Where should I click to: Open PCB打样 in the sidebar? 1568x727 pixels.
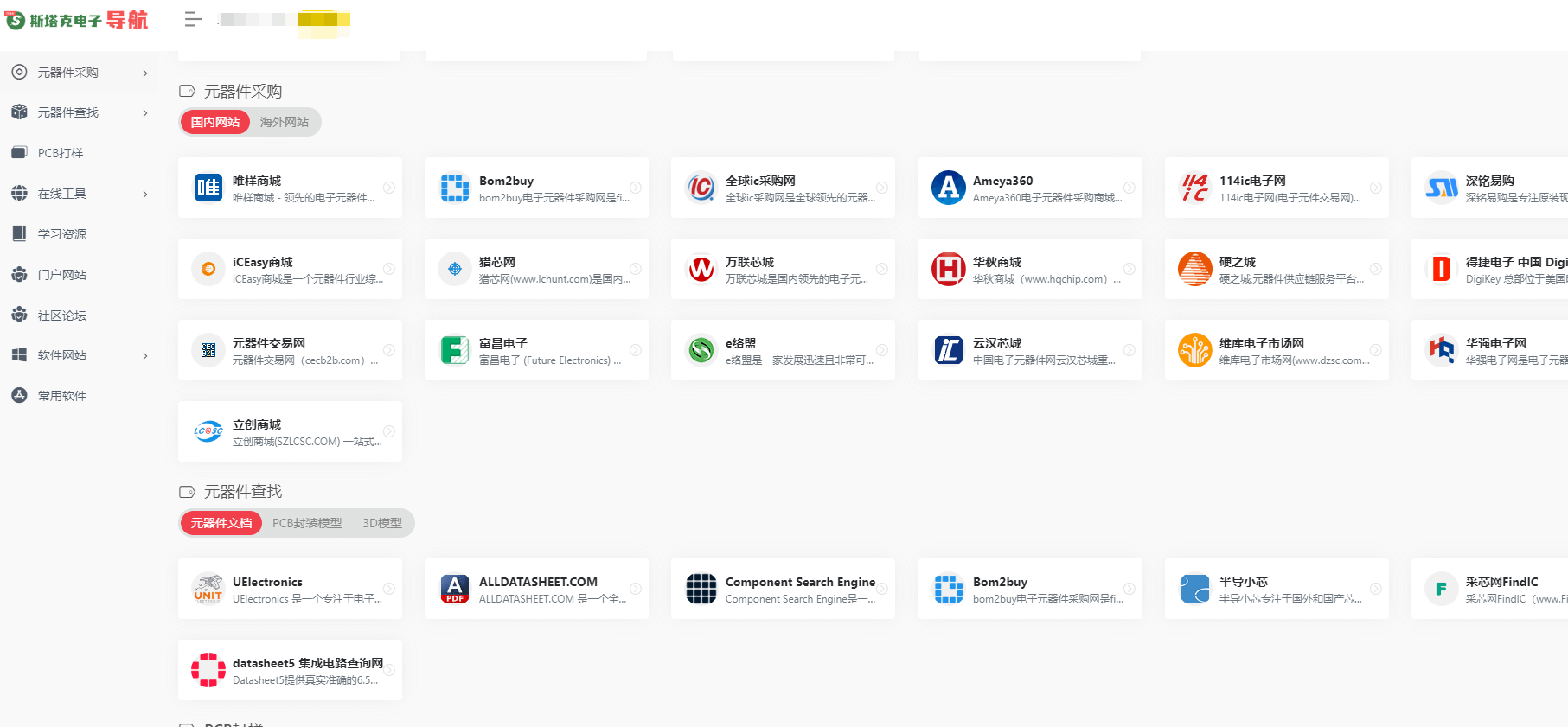[61, 153]
